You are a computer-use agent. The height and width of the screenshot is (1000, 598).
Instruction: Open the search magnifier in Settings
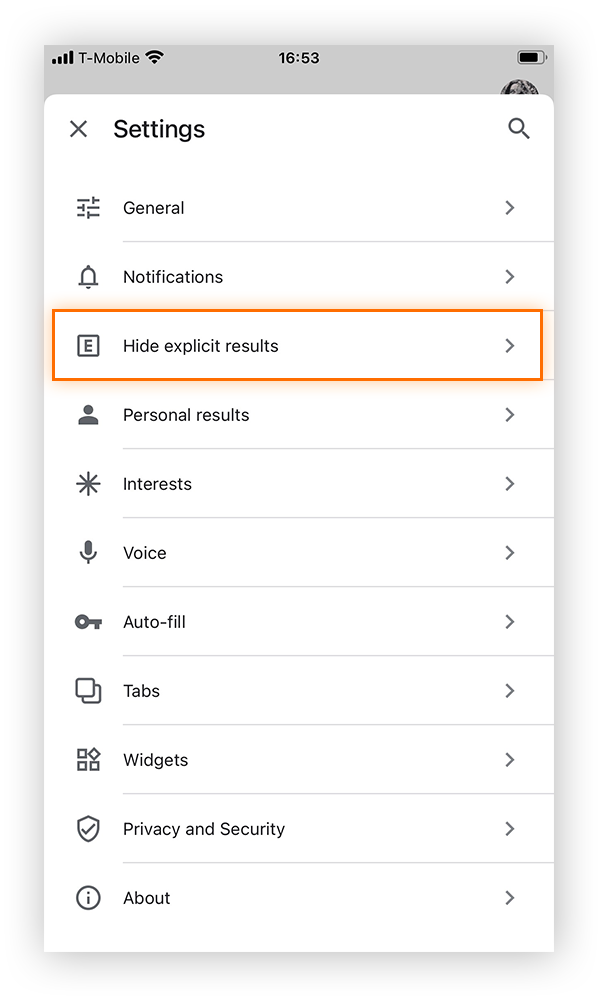click(x=519, y=128)
